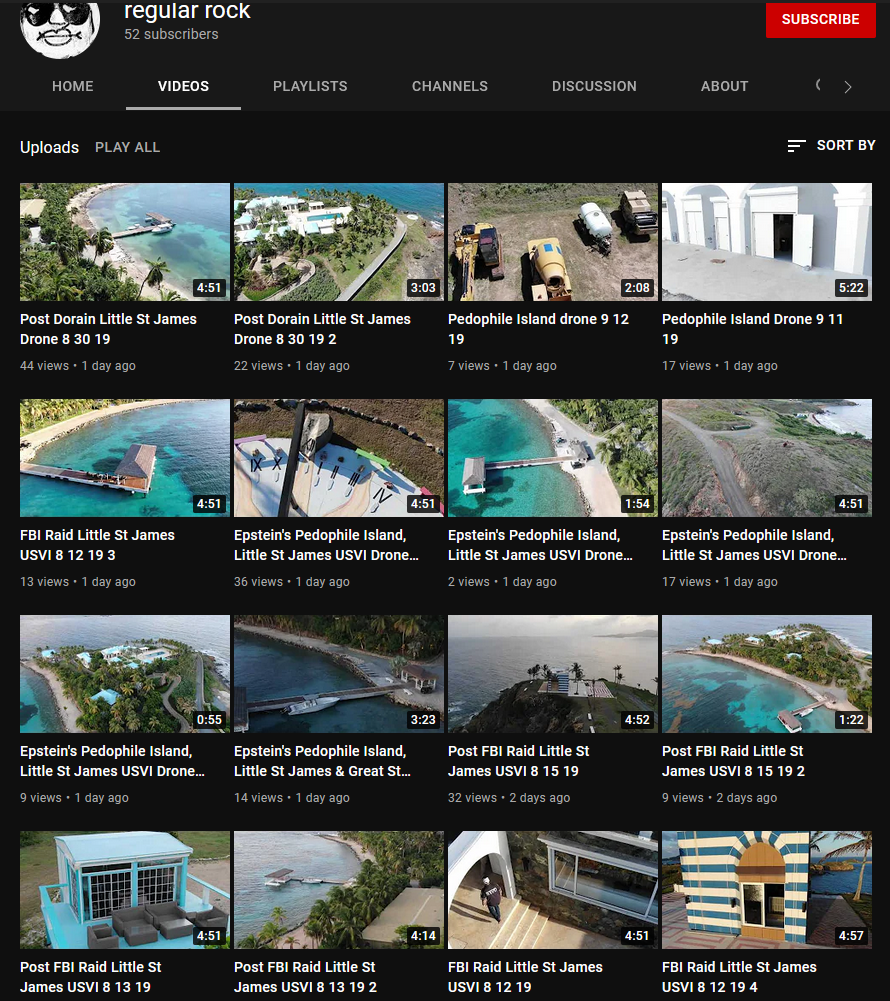Viewport: 890px width, 1001px height.
Task: Click title Post Dorain Little St James Drone 8 30 19 2
Action: 322,329
